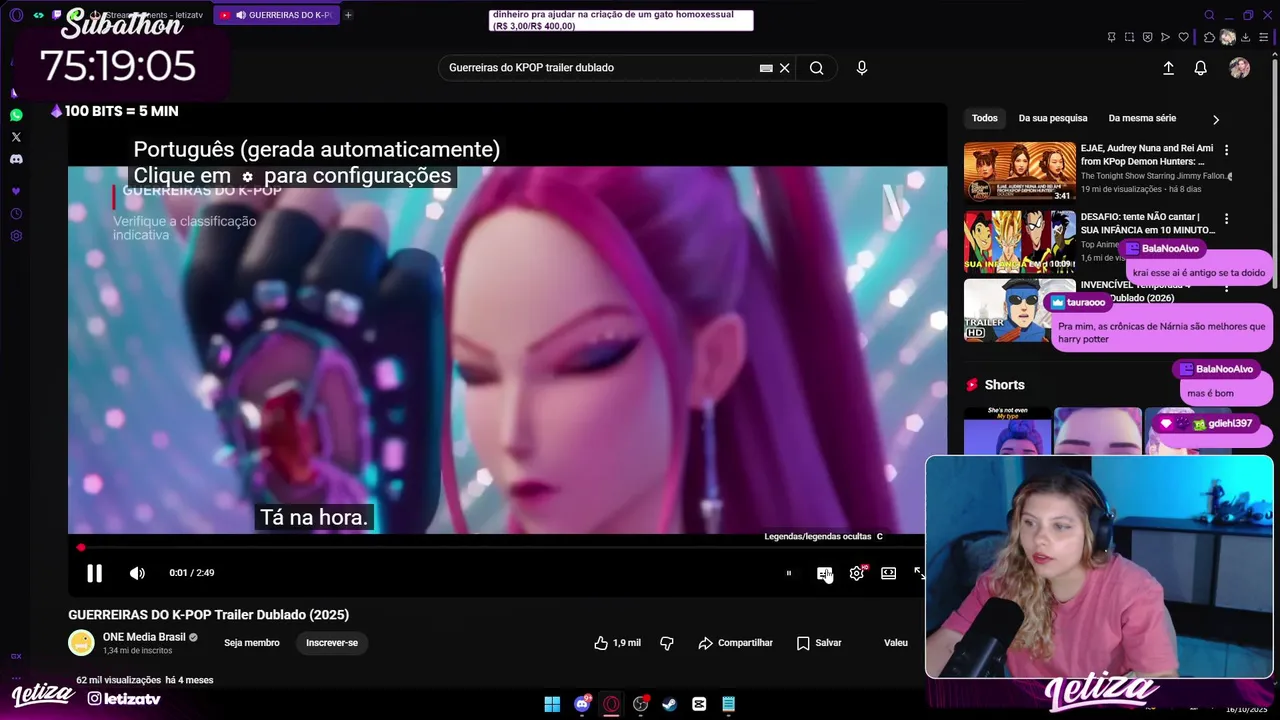Seek on the red video progress bar

(x=500, y=547)
